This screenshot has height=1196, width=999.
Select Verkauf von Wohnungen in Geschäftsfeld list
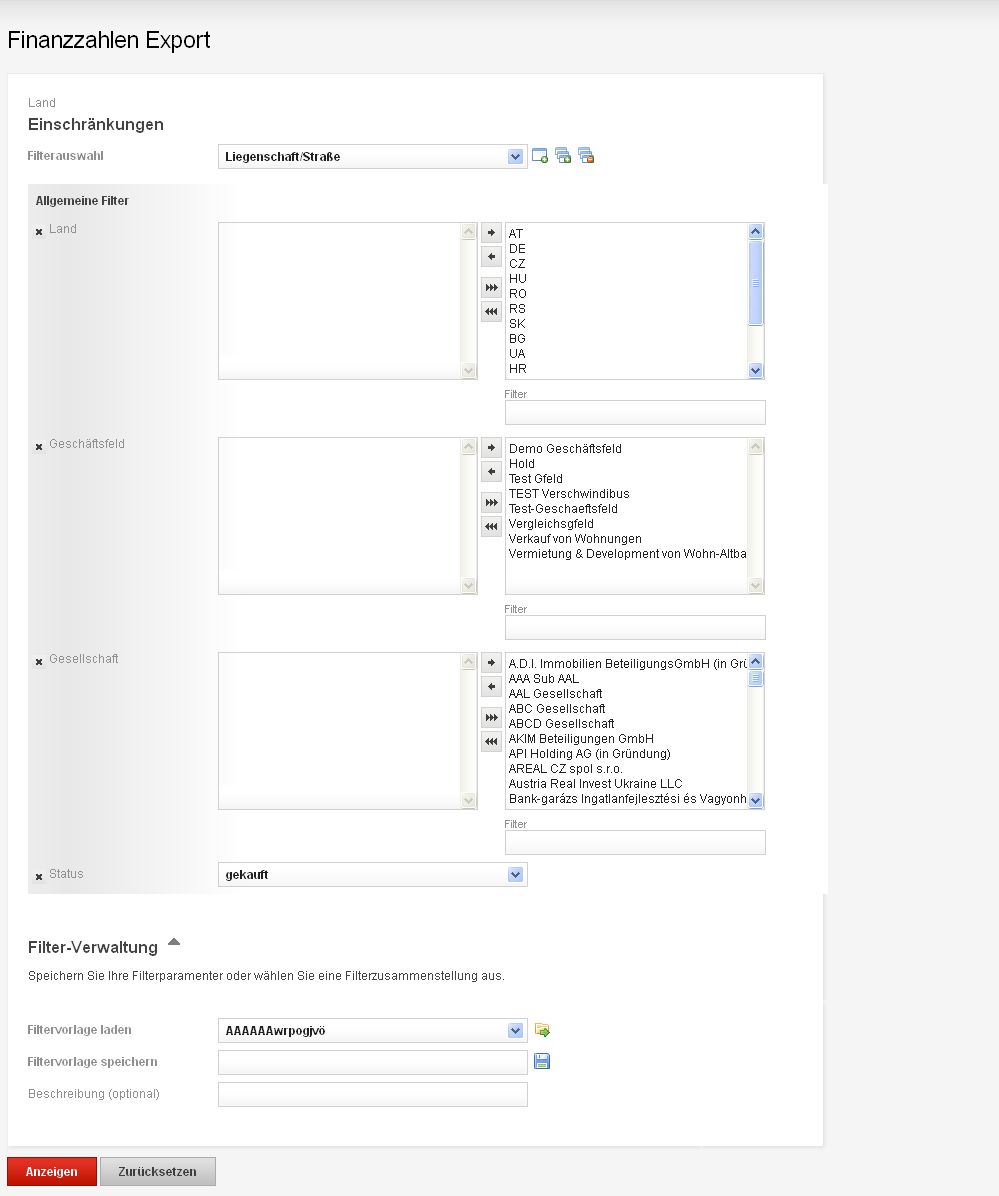(575, 539)
